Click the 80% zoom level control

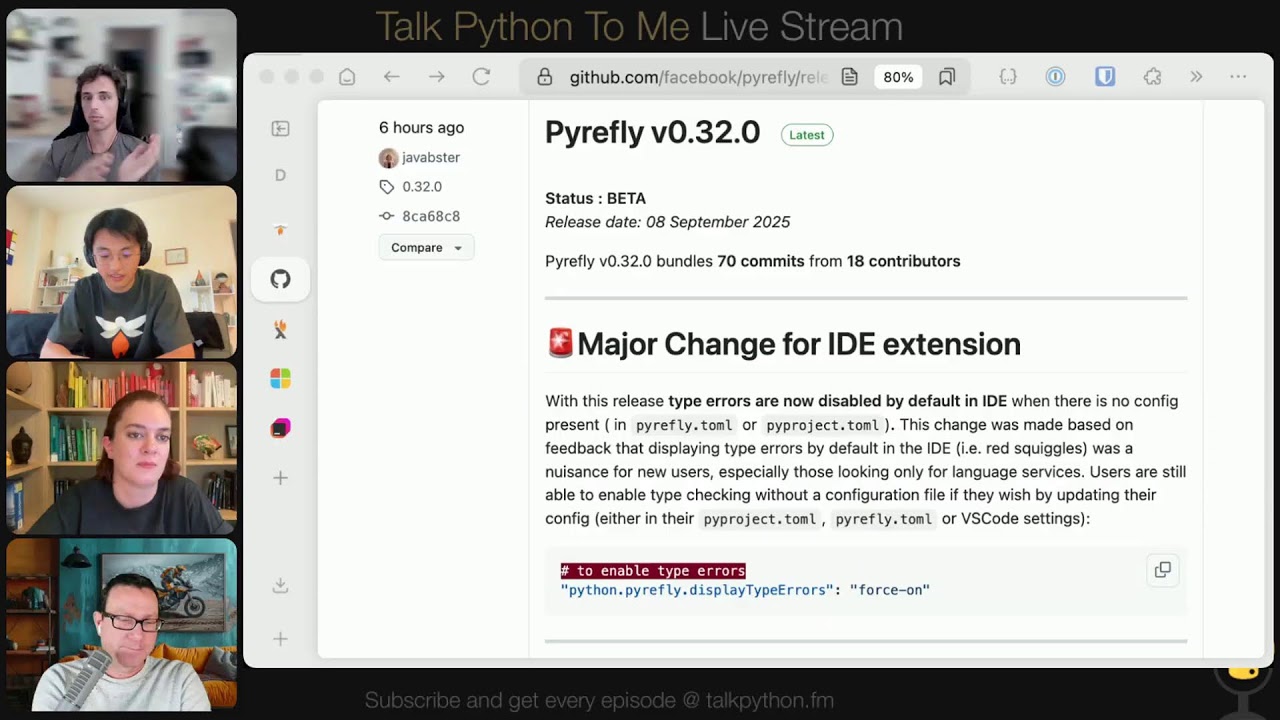point(897,76)
